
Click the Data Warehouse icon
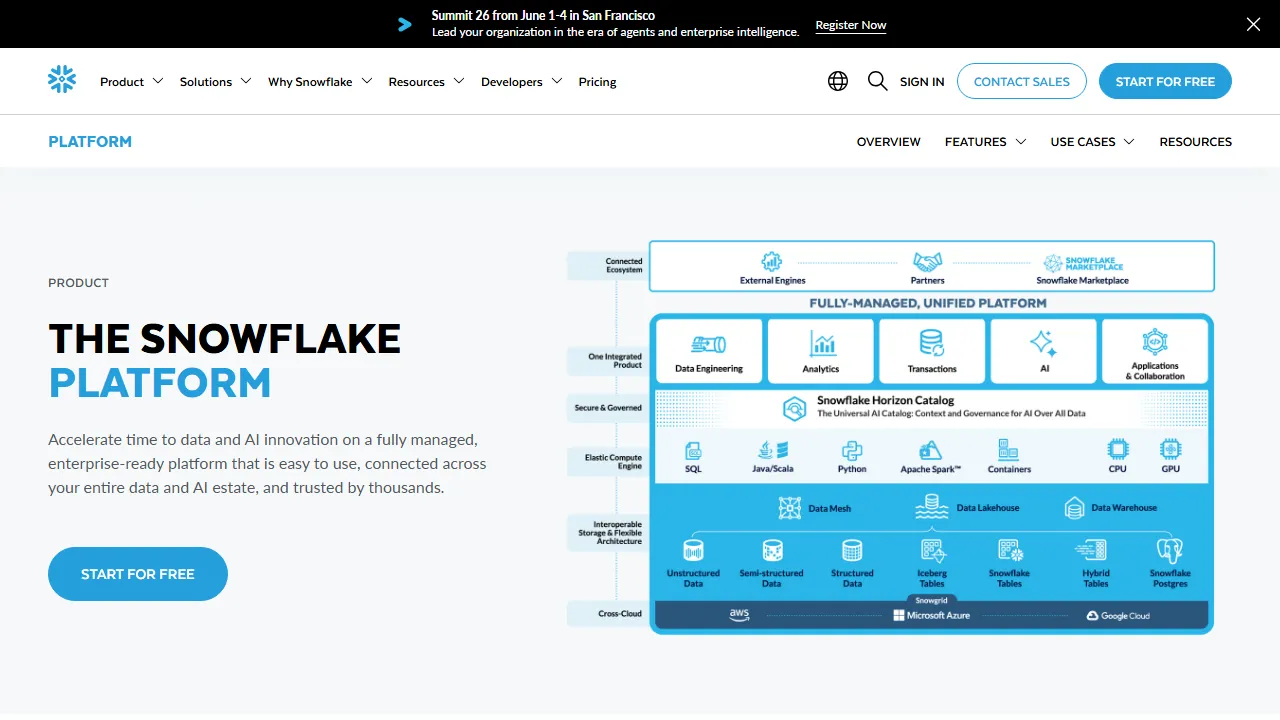pyautogui.click(x=1075, y=508)
